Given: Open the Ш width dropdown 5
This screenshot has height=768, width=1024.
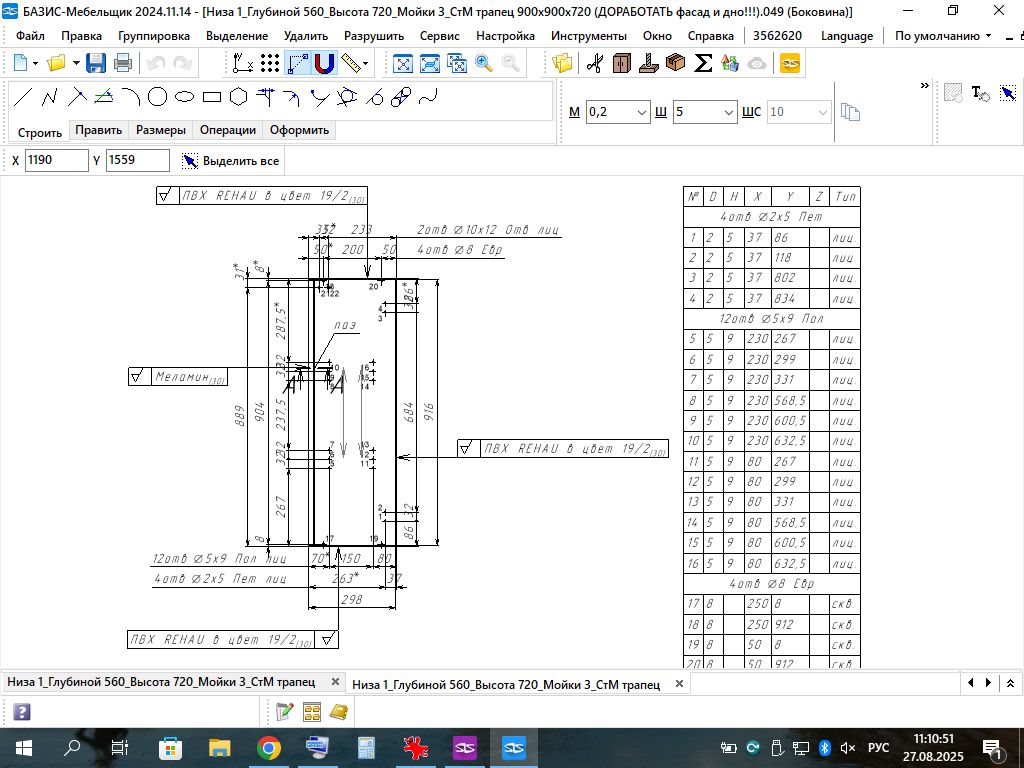Looking at the screenshot, I should pyautogui.click(x=729, y=112).
